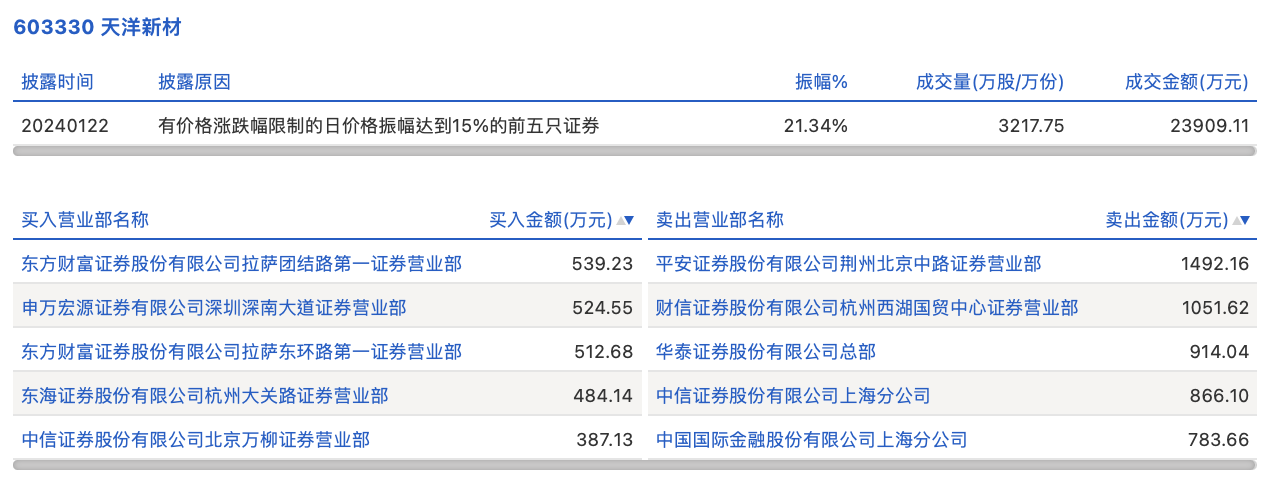Sort by 买入金额 using the sort arrows

pos(625,220)
